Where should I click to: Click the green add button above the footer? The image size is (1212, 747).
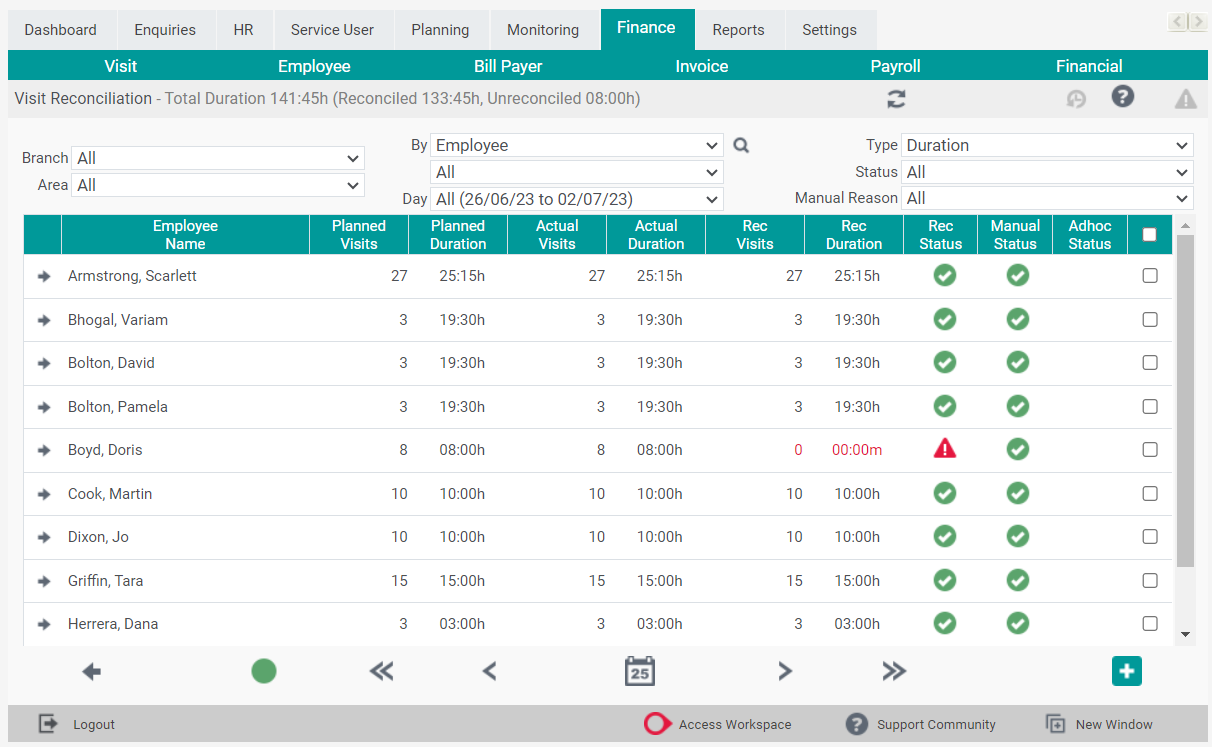click(1126, 671)
